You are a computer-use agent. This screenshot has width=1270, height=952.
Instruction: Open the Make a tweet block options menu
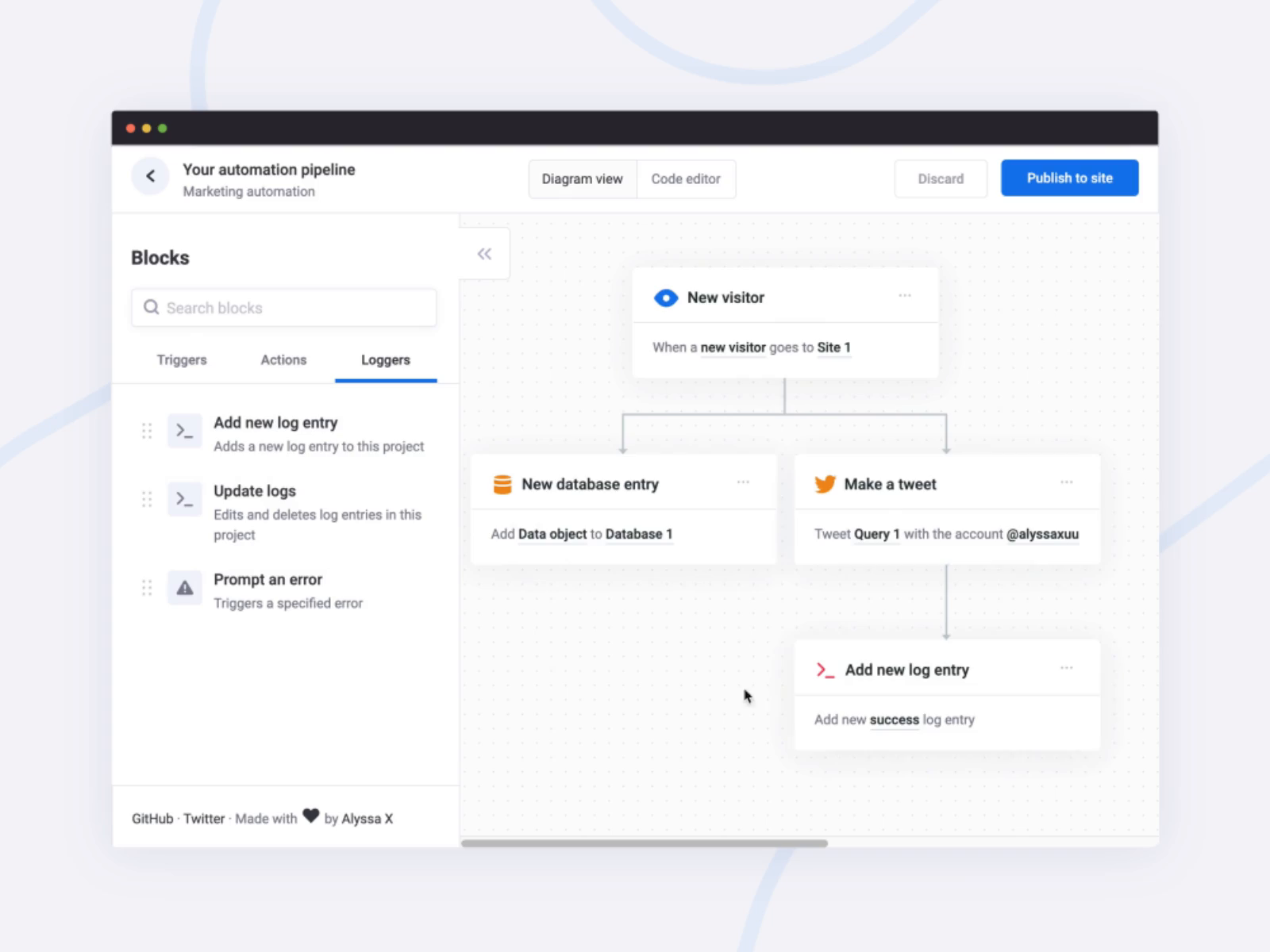[x=1067, y=482]
